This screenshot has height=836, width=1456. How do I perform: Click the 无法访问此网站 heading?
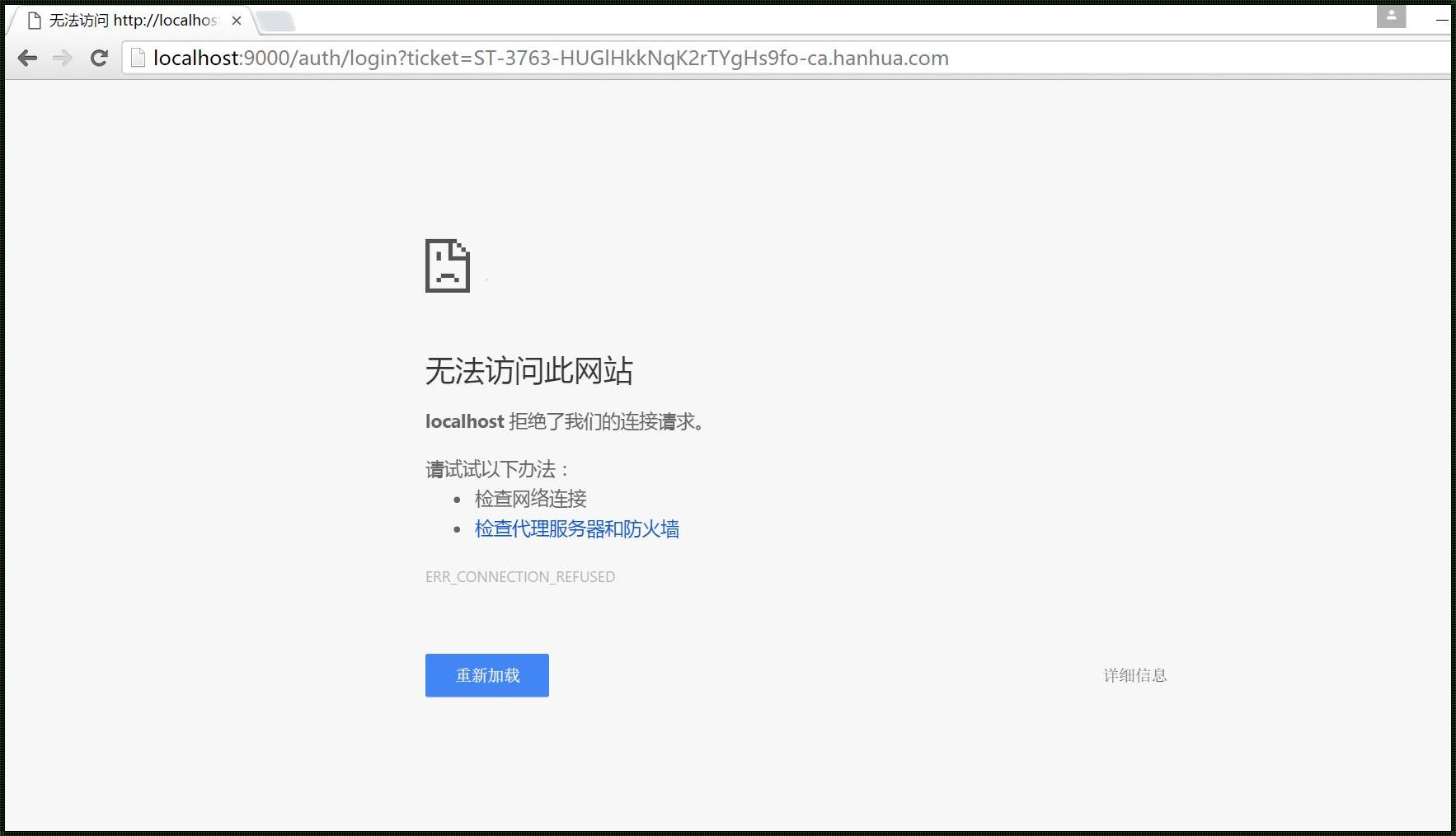[529, 371]
